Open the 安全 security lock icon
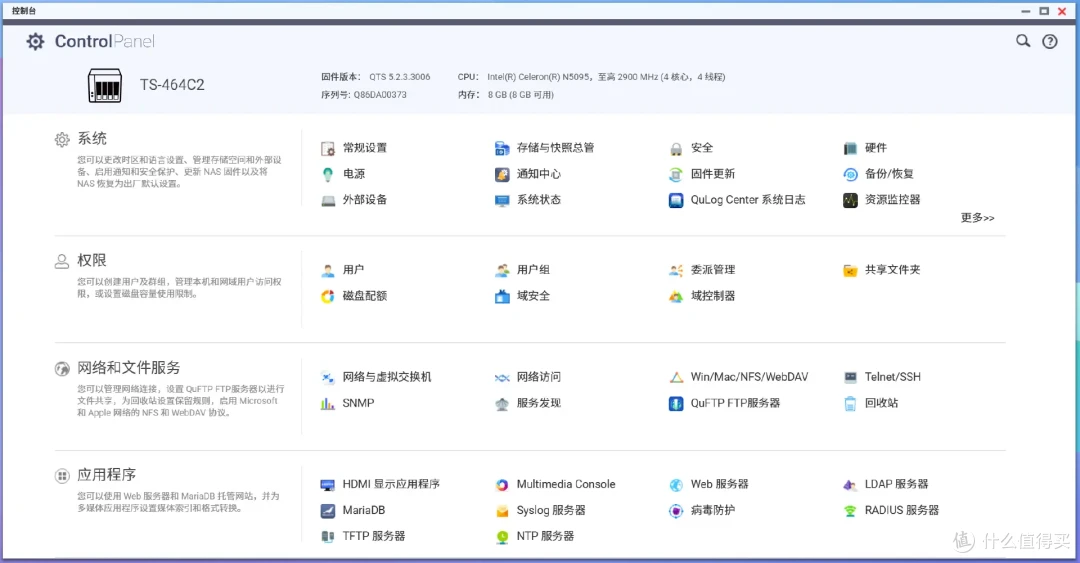The width and height of the screenshot is (1080, 563). tap(676, 148)
